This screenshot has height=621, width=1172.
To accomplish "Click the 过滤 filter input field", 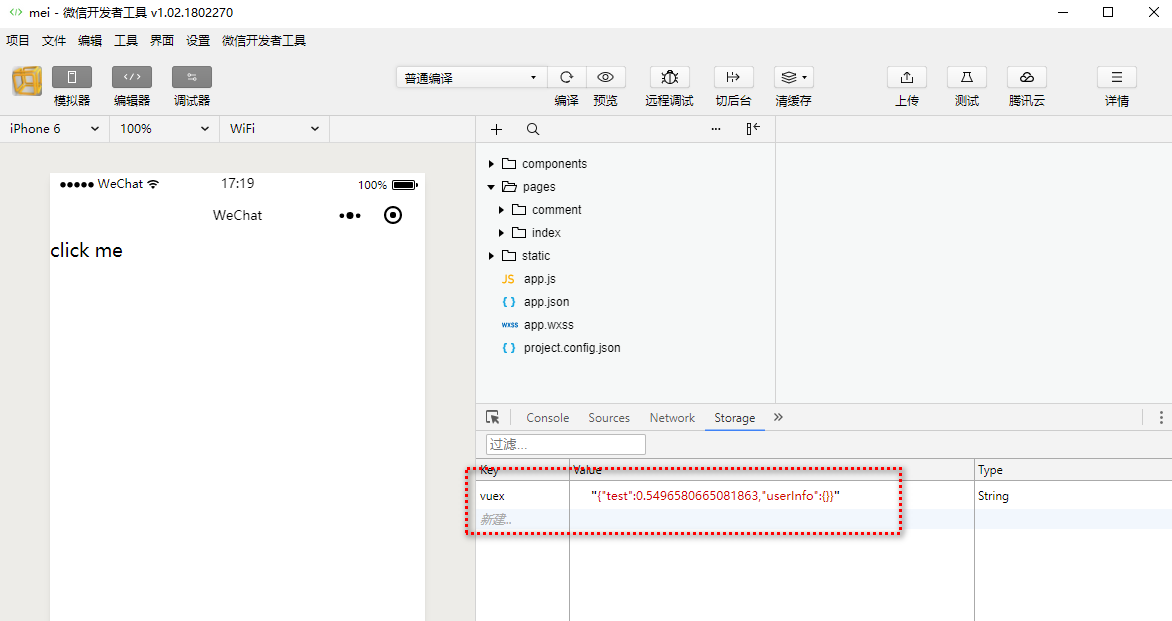I will [566, 445].
